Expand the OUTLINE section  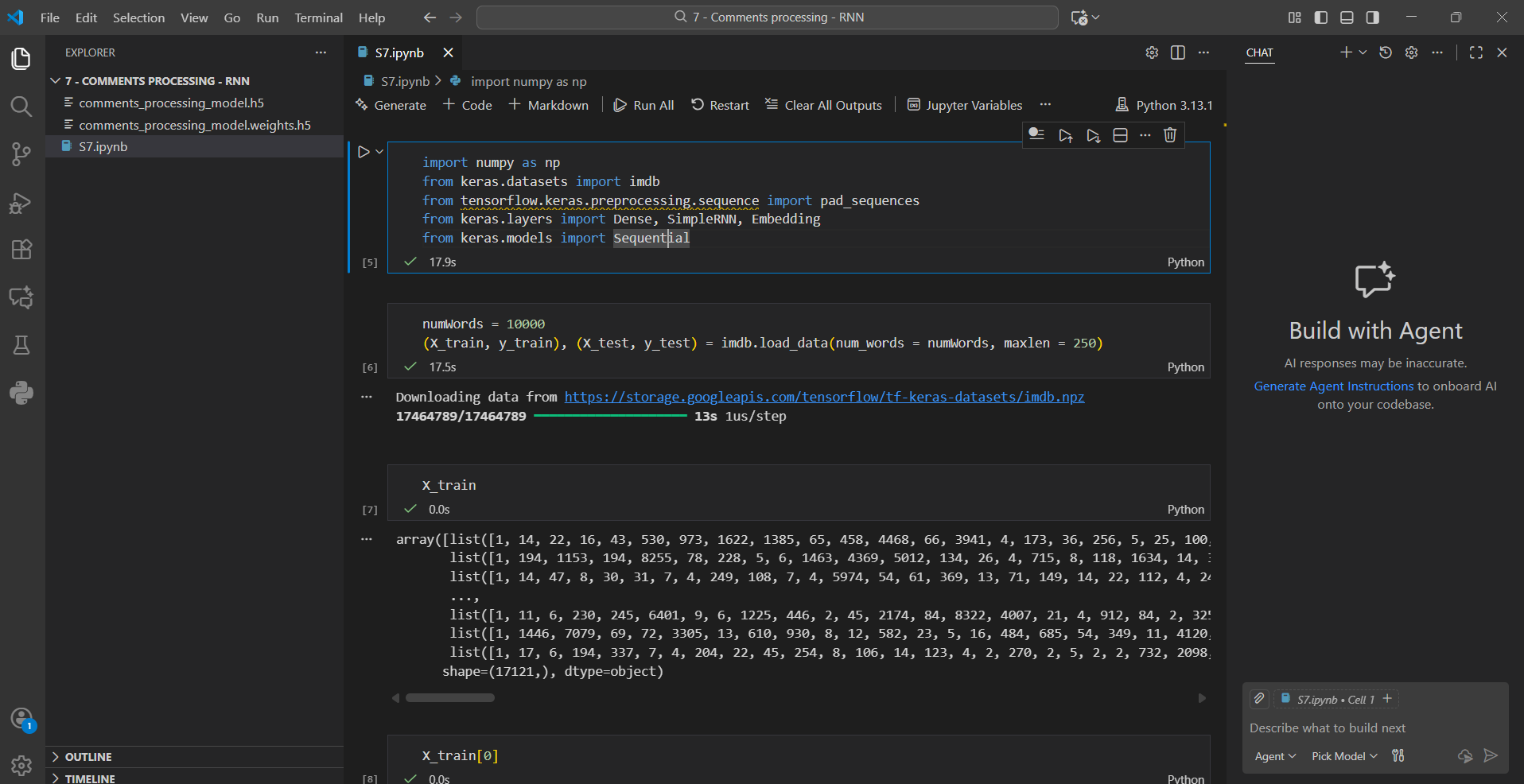(87, 757)
